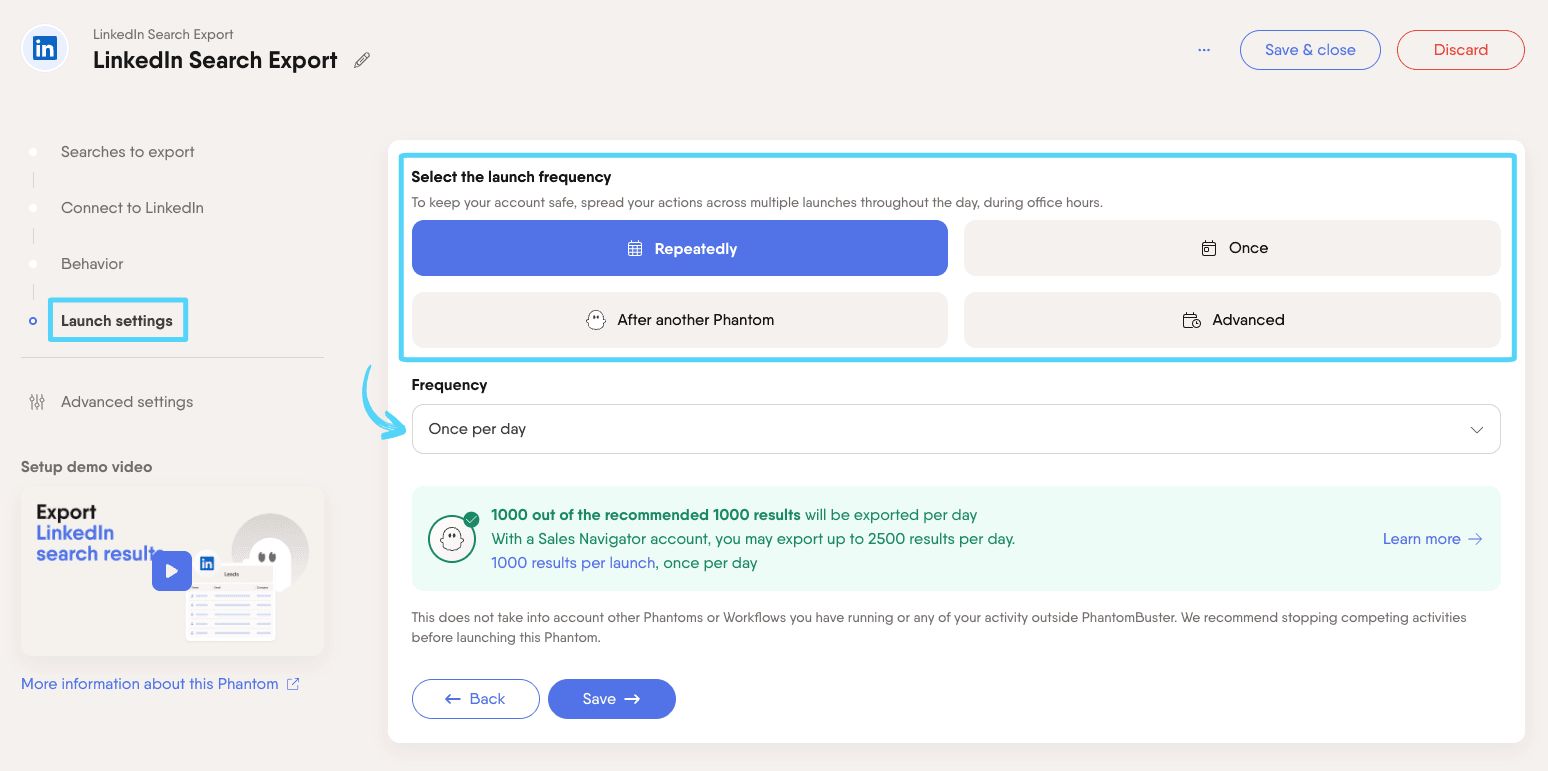
Task: Click the pencil icon to rename Phantom
Action: [x=362, y=60]
